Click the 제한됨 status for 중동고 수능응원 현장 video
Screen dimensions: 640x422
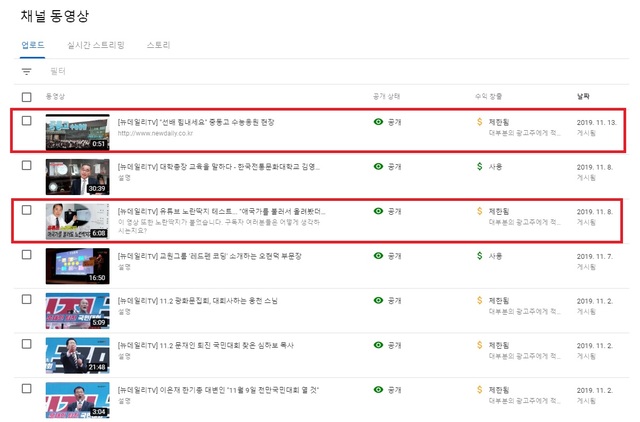tap(499, 122)
